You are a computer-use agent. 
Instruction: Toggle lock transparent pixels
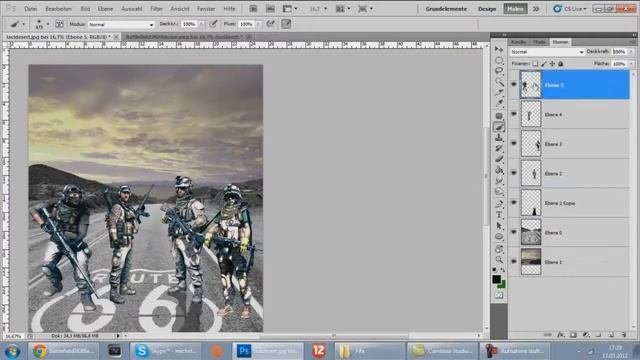(535, 64)
